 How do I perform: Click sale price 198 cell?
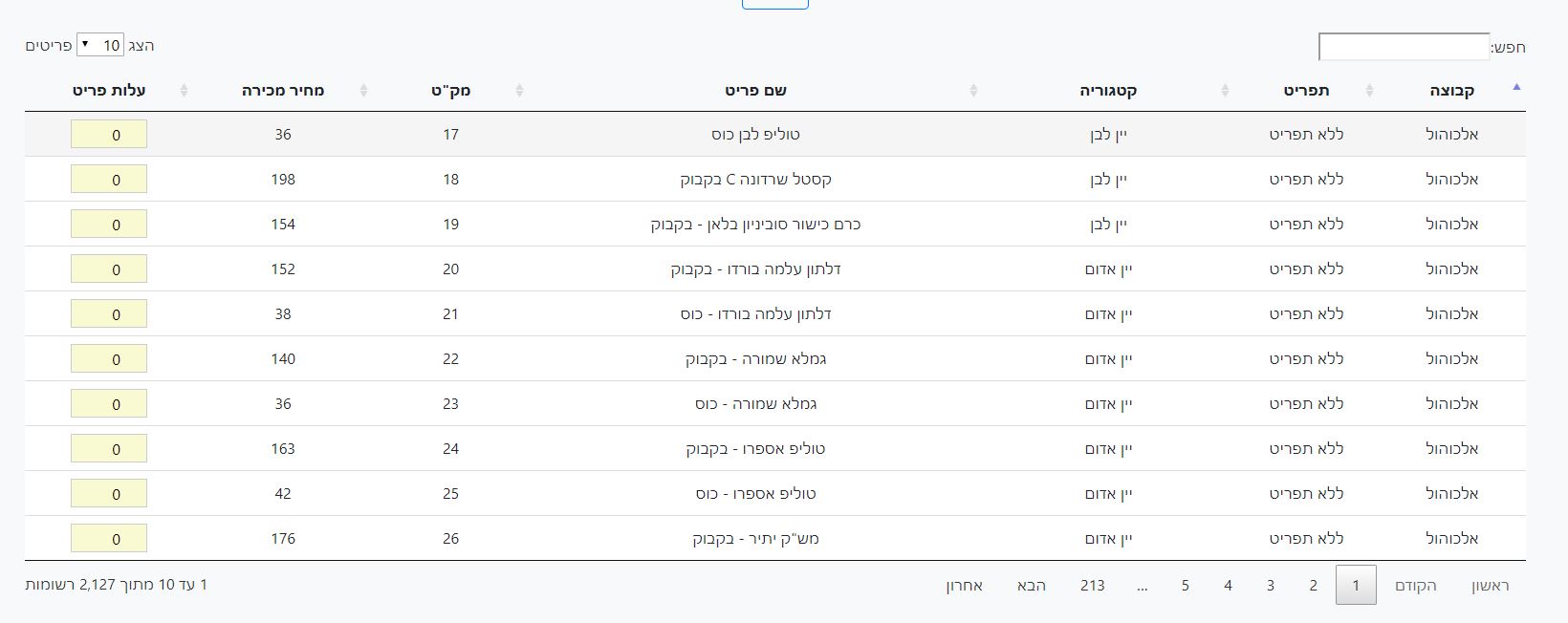[283, 180]
